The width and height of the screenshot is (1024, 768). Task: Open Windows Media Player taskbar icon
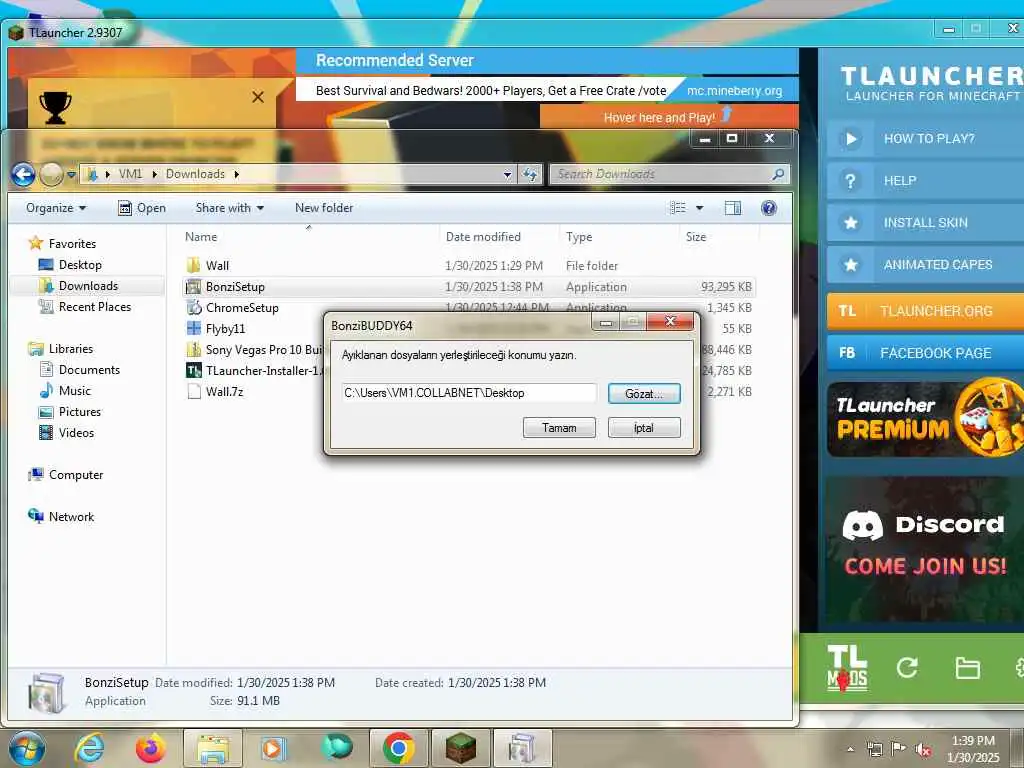(x=274, y=748)
